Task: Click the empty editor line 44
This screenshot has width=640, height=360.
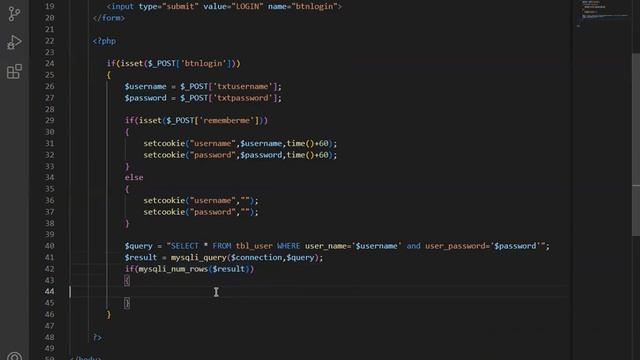Action: tap(318, 291)
